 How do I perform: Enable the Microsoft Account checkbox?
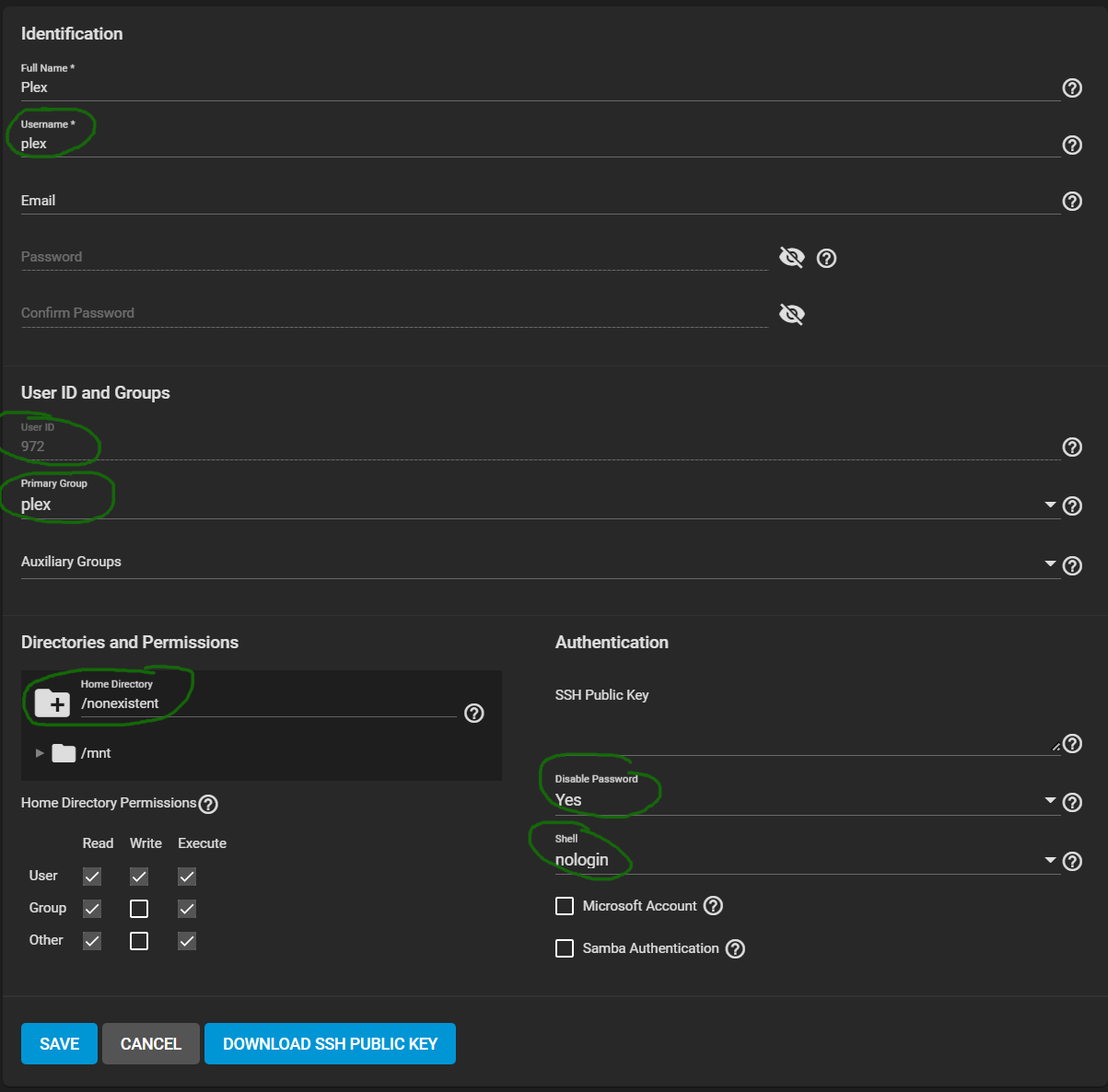tap(565, 906)
